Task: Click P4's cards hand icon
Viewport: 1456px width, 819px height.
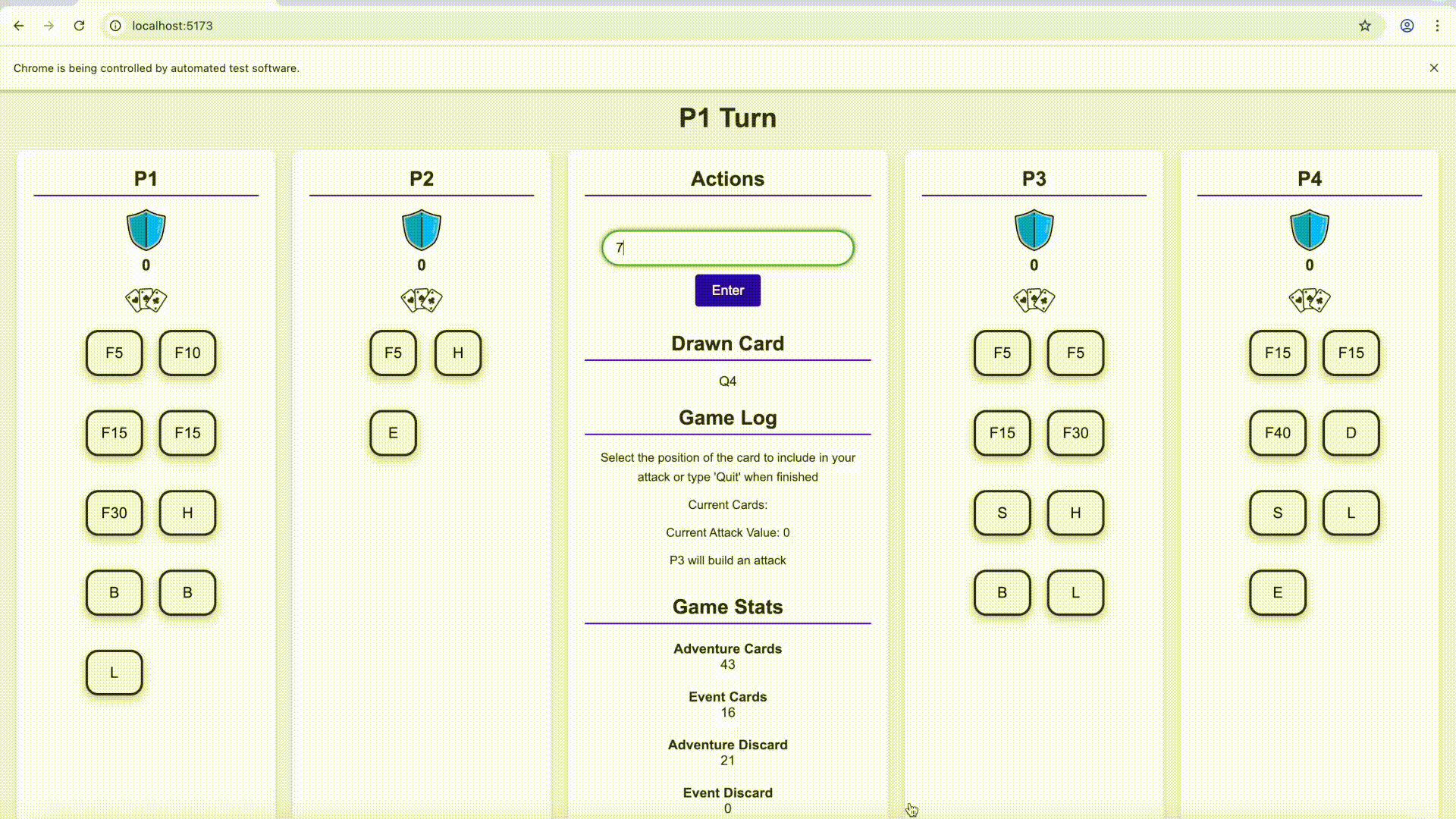Action: [x=1309, y=300]
